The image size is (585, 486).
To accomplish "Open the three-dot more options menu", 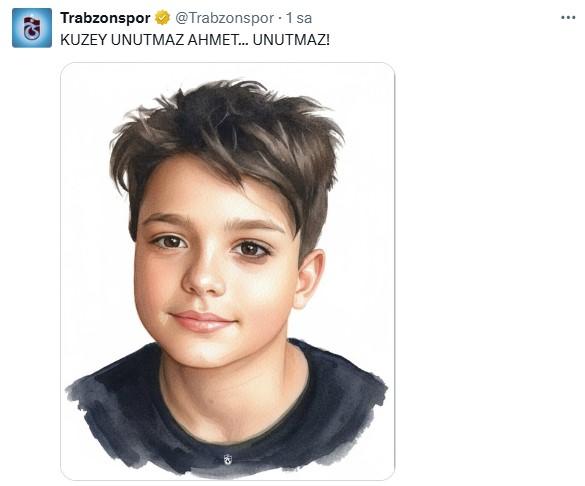I will click(x=568, y=18).
